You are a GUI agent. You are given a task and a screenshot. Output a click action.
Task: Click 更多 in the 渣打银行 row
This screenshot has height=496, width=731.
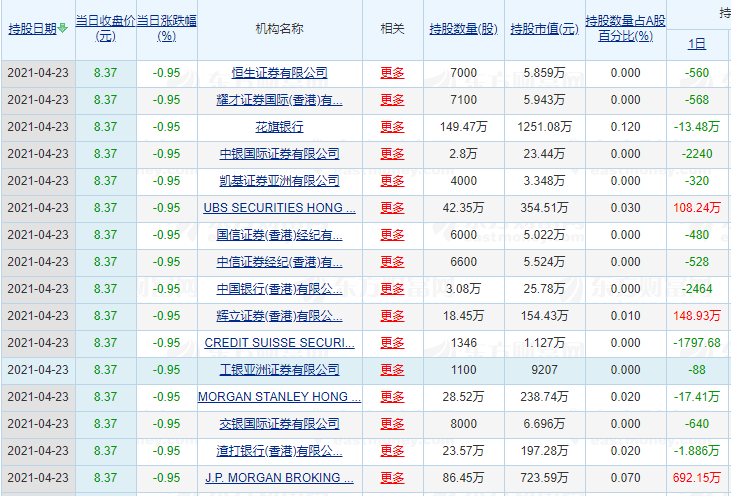392,451
